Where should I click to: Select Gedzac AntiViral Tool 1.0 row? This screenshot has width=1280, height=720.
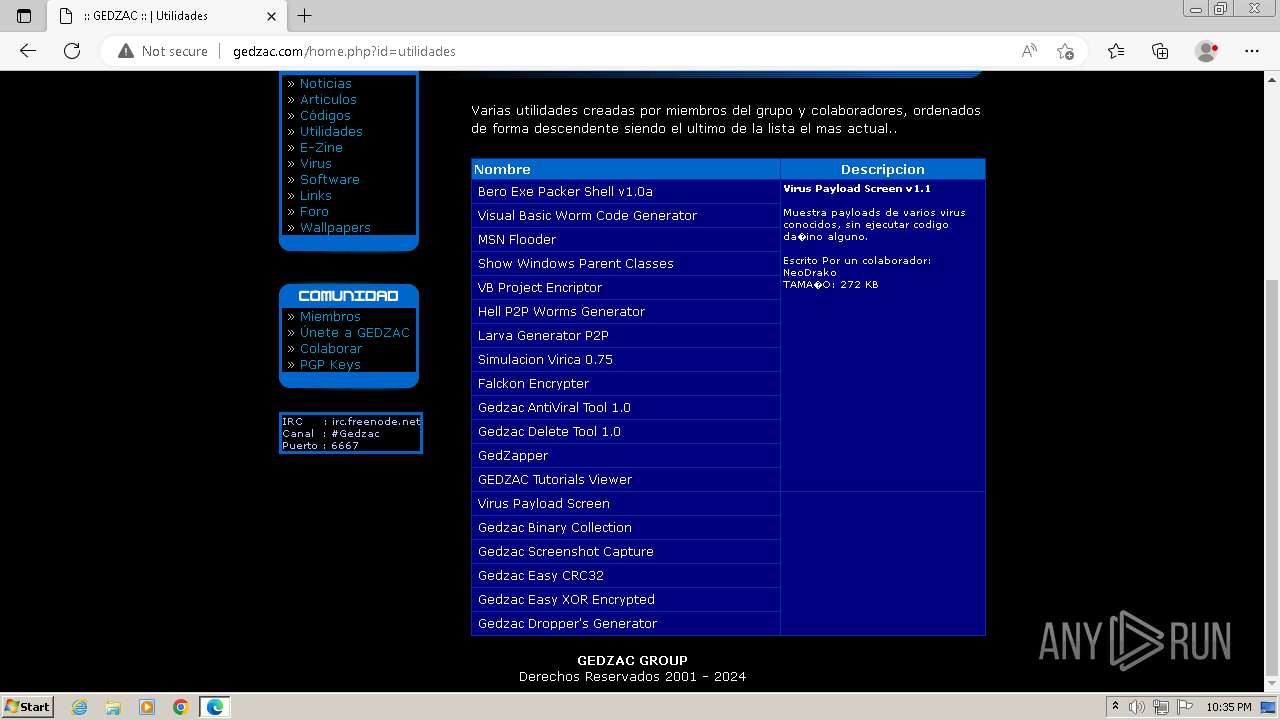point(625,407)
